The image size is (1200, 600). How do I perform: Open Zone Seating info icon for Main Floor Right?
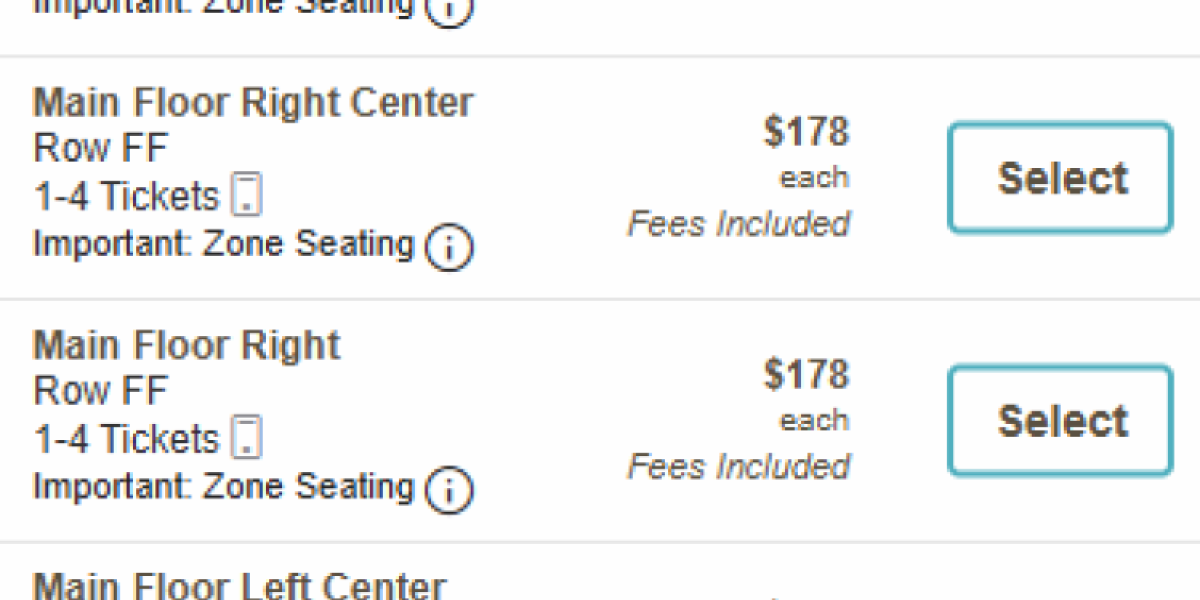click(x=449, y=490)
